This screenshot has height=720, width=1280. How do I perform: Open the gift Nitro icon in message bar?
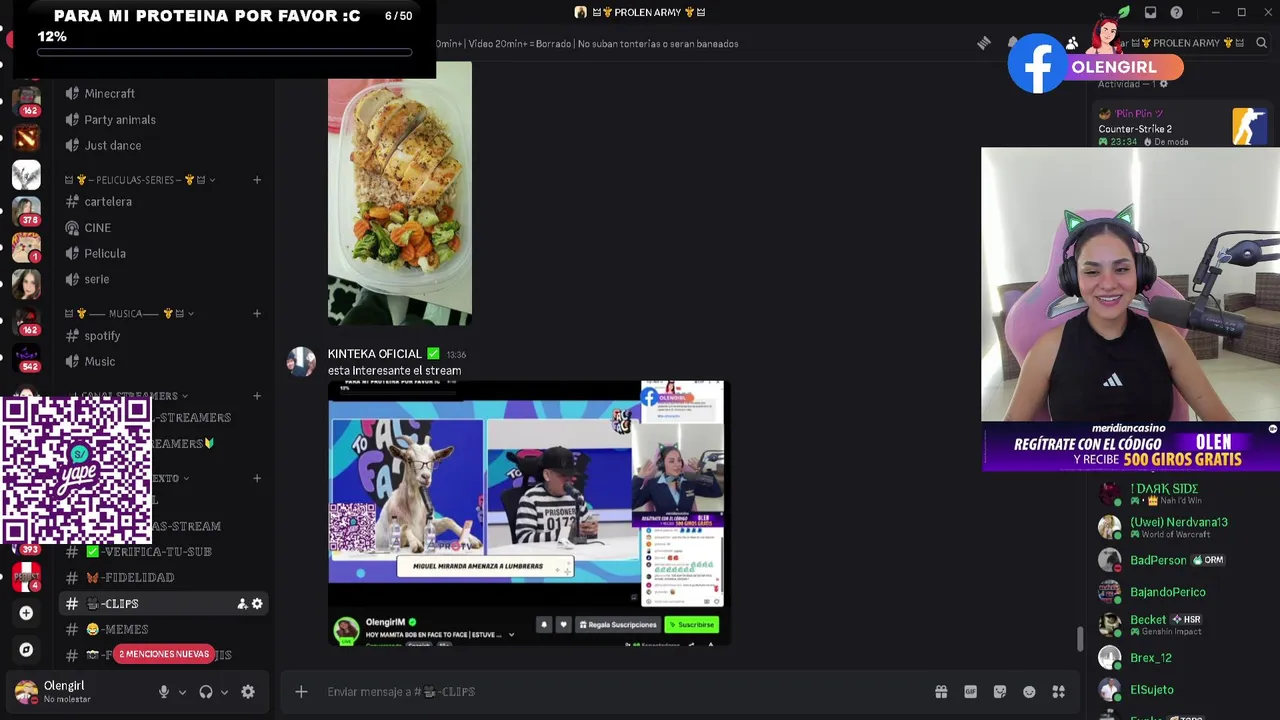tap(941, 691)
